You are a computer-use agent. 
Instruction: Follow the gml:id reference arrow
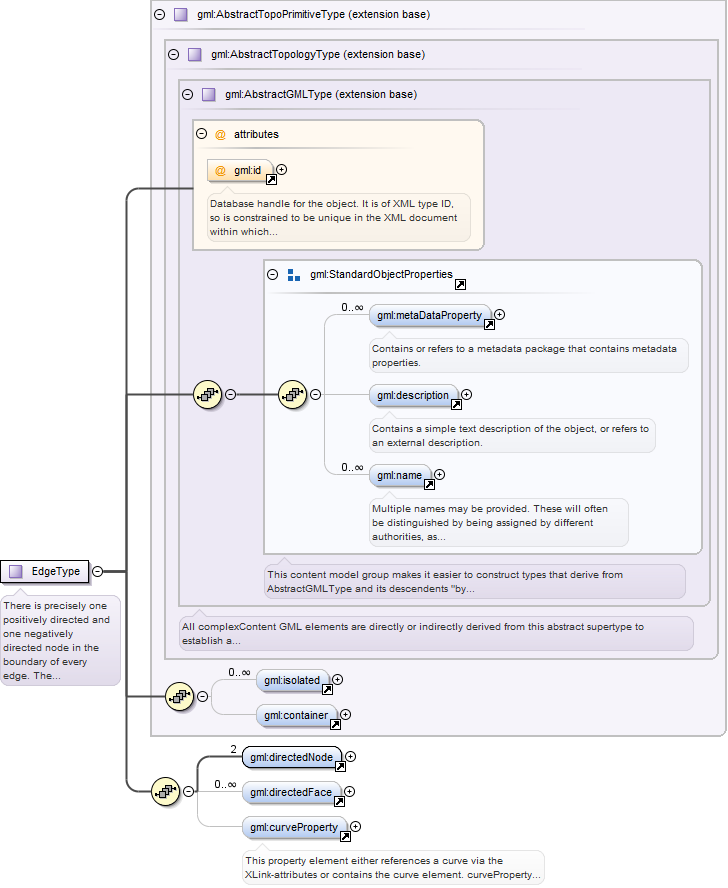coord(271,180)
